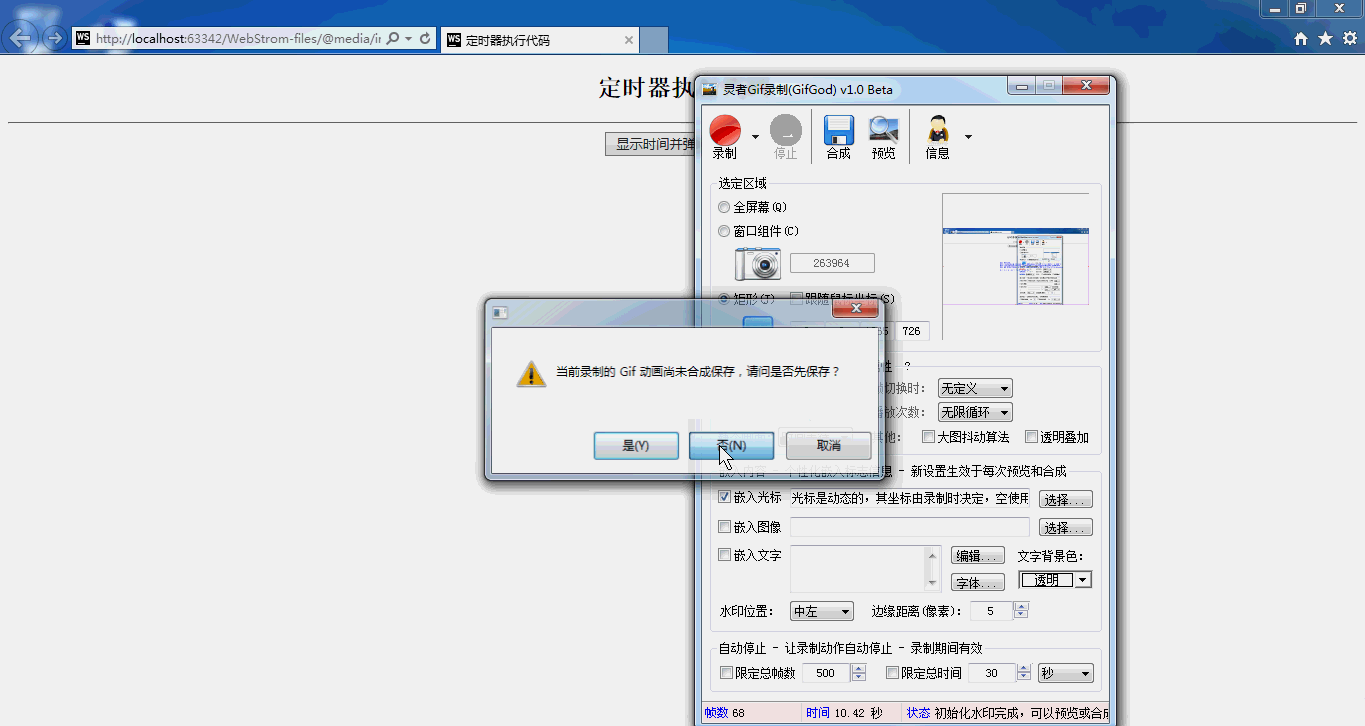Open the watermark position (中左) dropdown

tap(821, 611)
